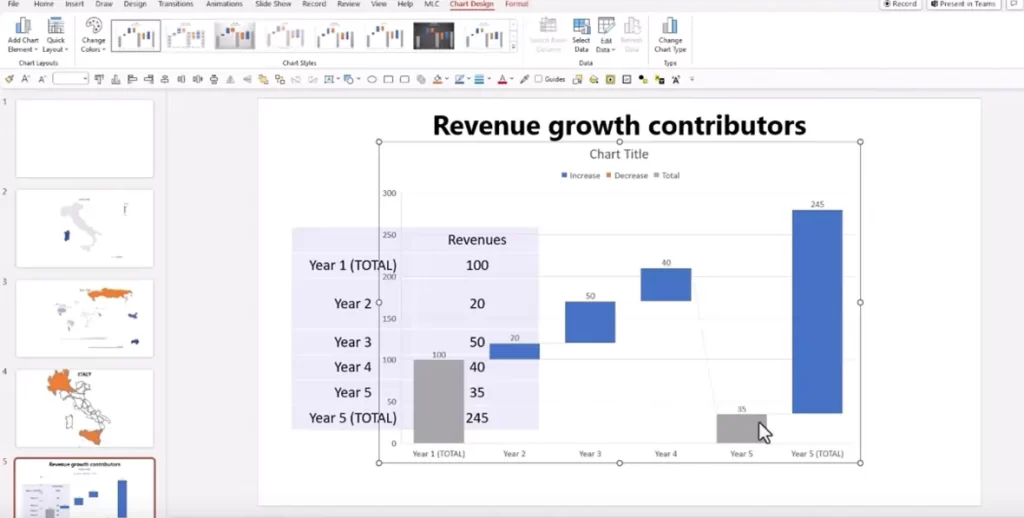
Task: Open the Change Colors palette menu
Action: tap(93, 35)
